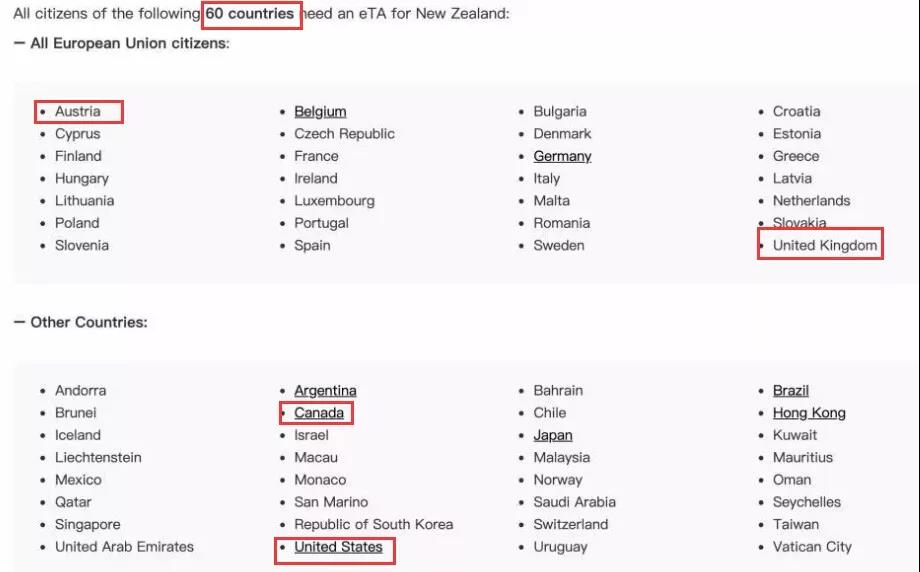Click the "All European Union citizens" heading
Viewport: 920px width, 572px height.
point(129,44)
